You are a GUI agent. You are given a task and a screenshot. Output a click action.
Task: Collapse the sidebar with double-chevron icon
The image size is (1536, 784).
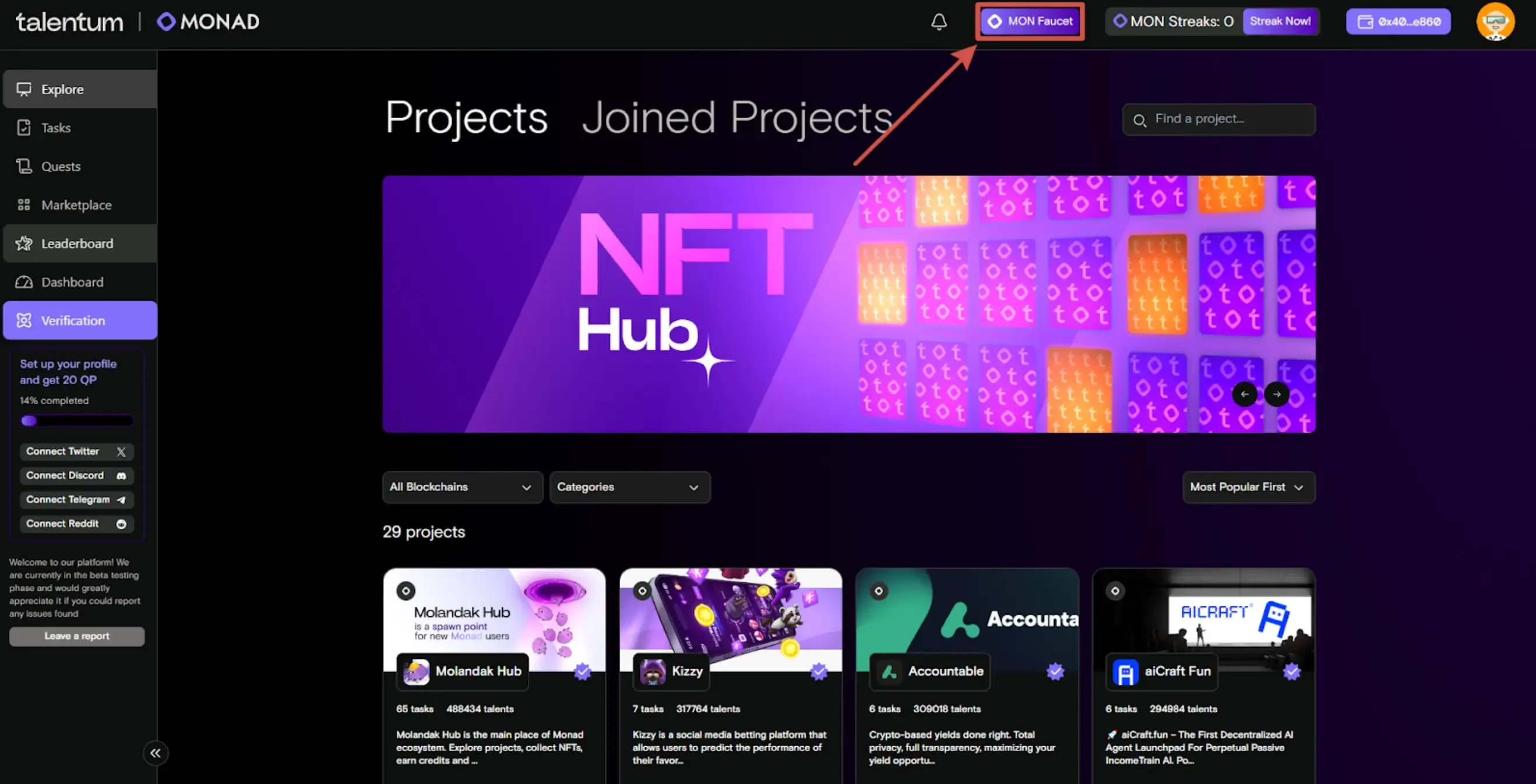(156, 753)
